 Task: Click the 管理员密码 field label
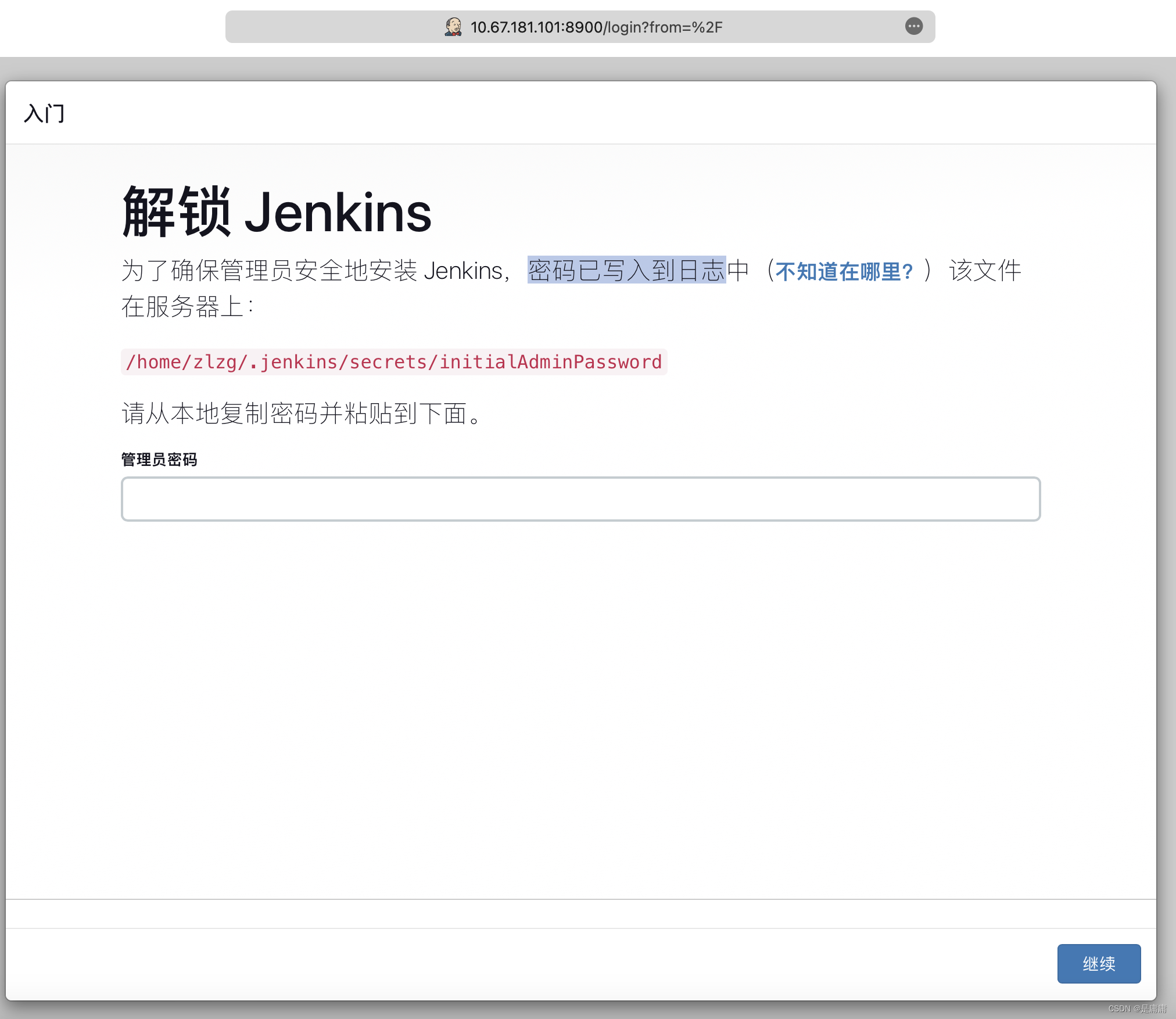click(x=159, y=460)
